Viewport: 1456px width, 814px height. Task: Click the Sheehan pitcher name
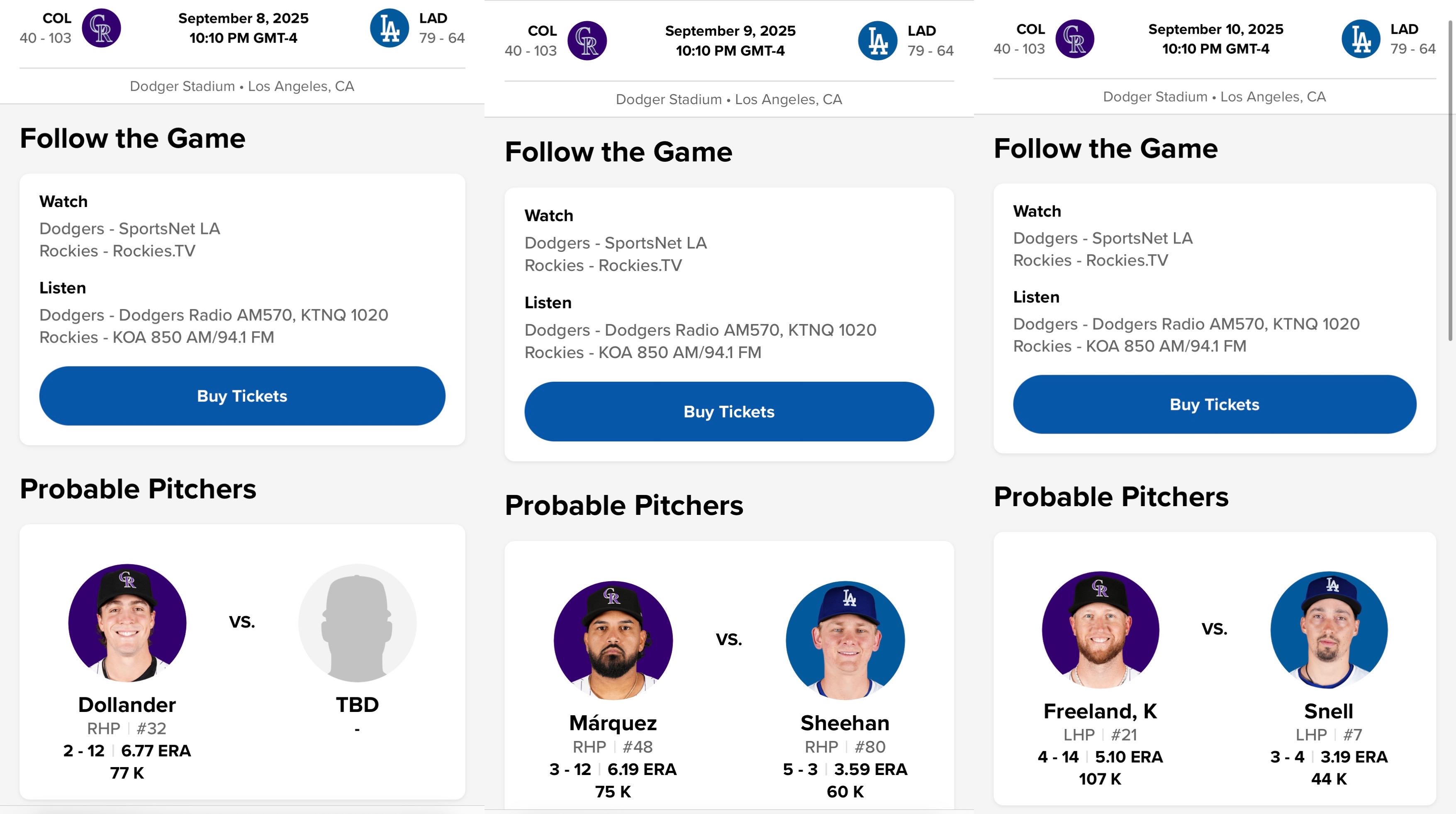click(845, 723)
